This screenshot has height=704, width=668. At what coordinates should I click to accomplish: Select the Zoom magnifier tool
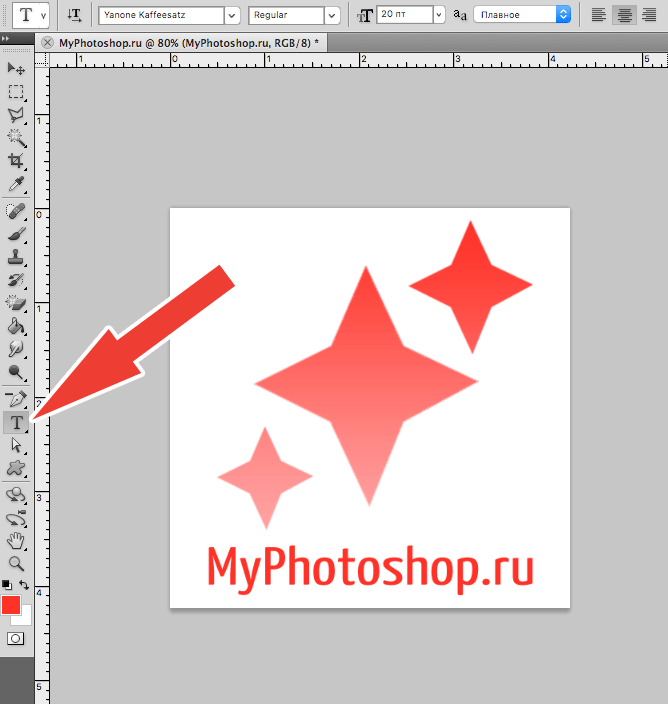pos(16,564)
